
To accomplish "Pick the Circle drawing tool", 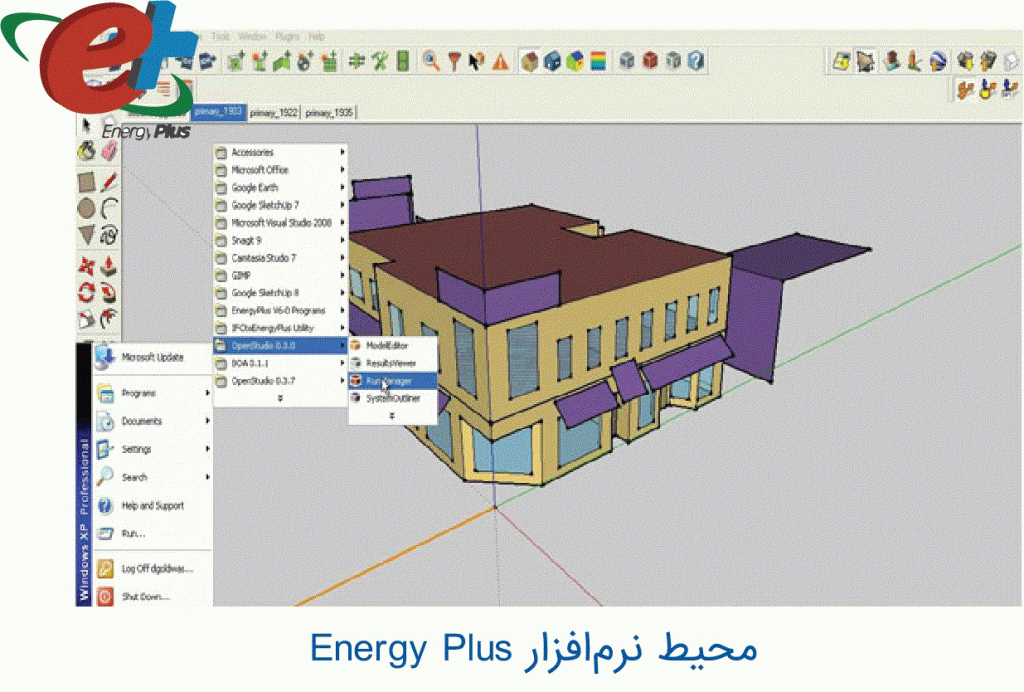I will click(x=86, y=208).
